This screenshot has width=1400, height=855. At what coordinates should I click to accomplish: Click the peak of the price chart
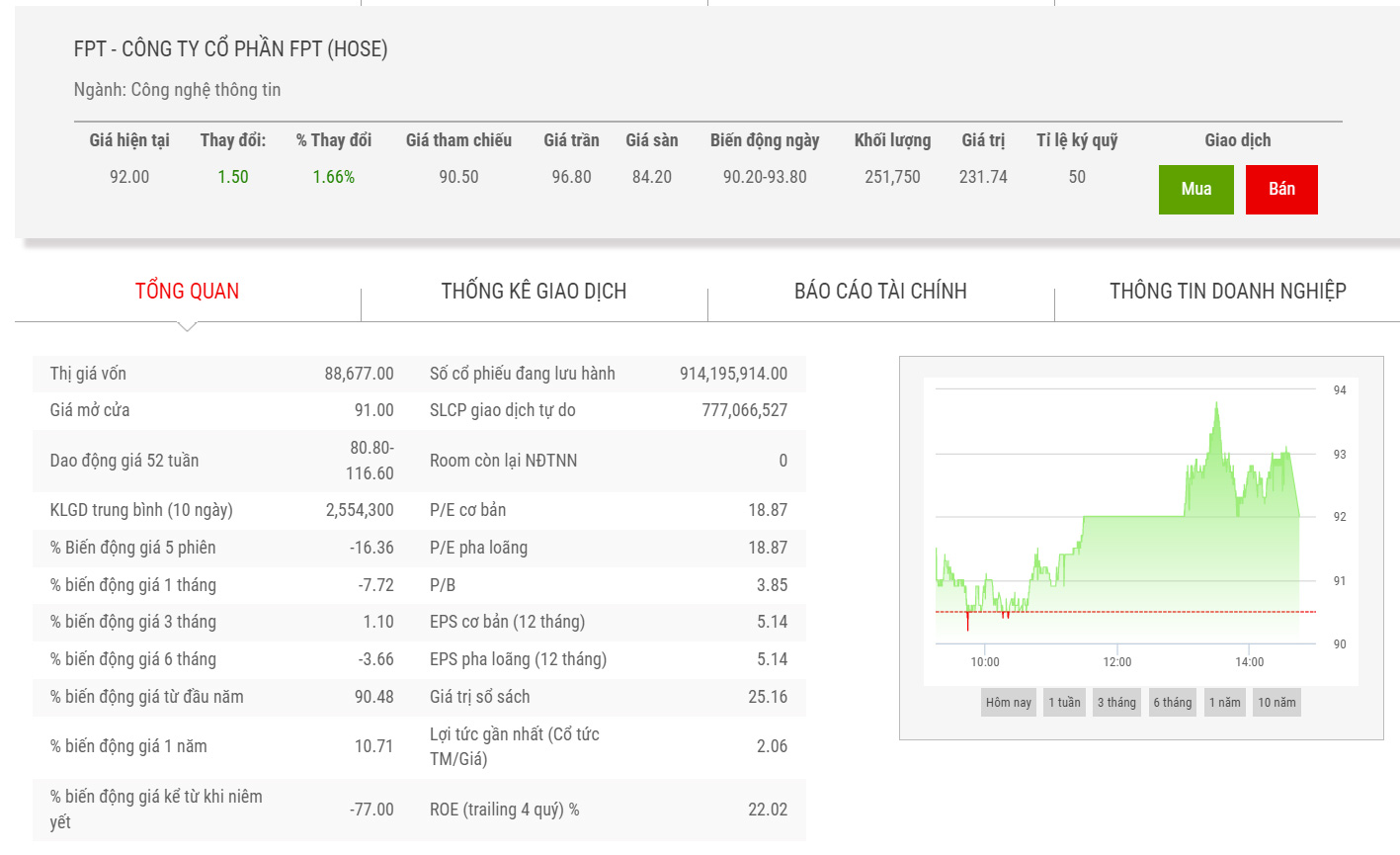(1216, 404)
